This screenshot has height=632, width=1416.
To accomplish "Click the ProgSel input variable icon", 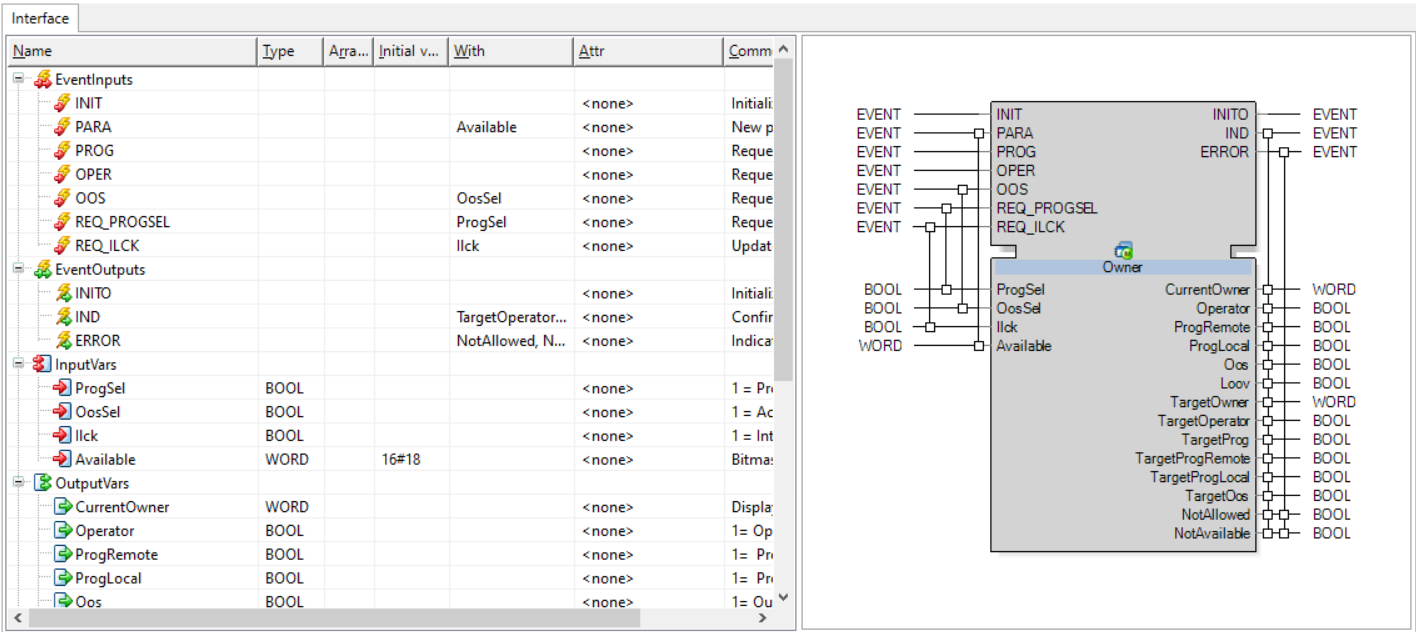I will pos(63,388).
